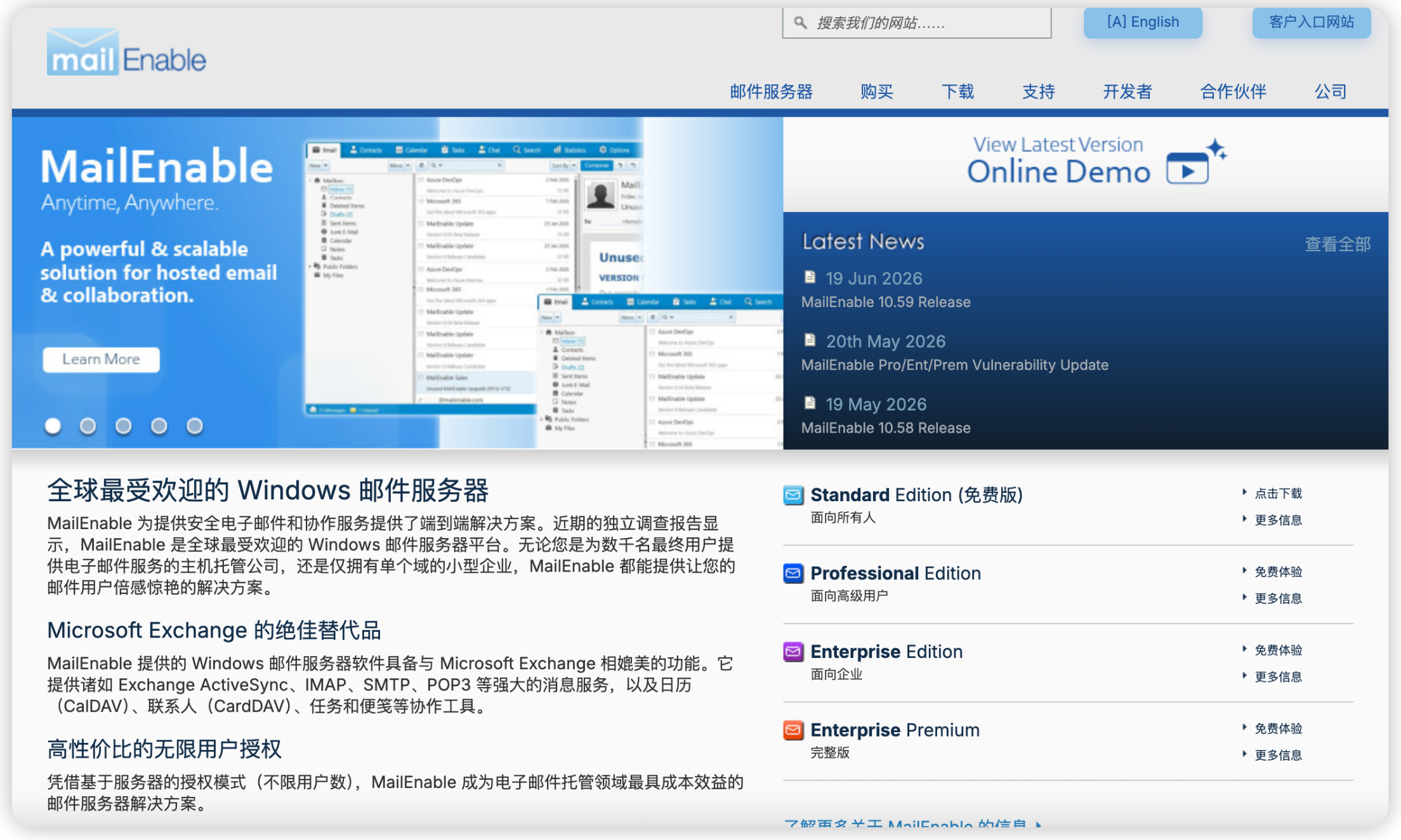Click the Professional Edition envelope icon
Screen dimensions: 1401x840
click(793, 574)
